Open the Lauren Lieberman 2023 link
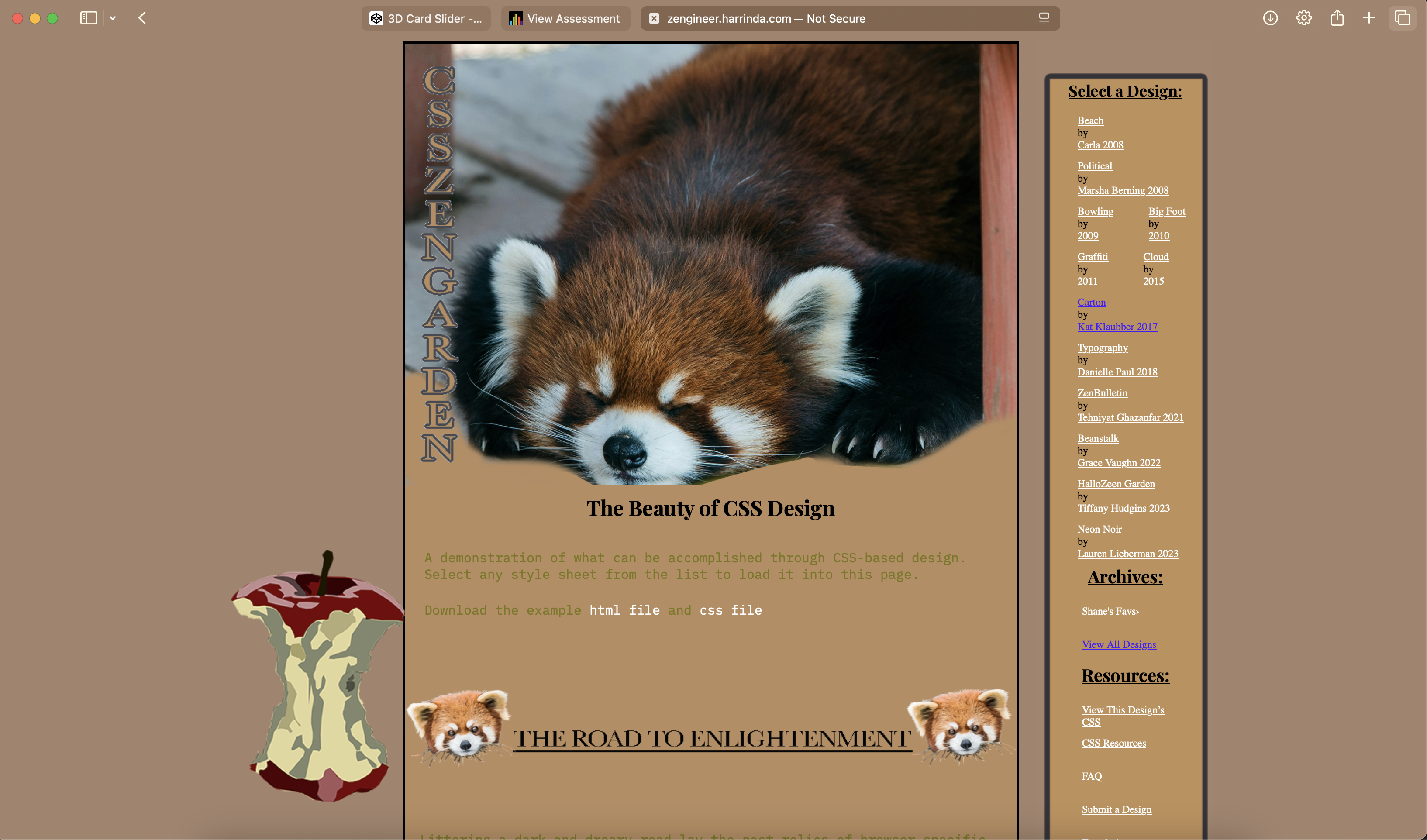1427x840 pixels. (x=1127, y=553)
